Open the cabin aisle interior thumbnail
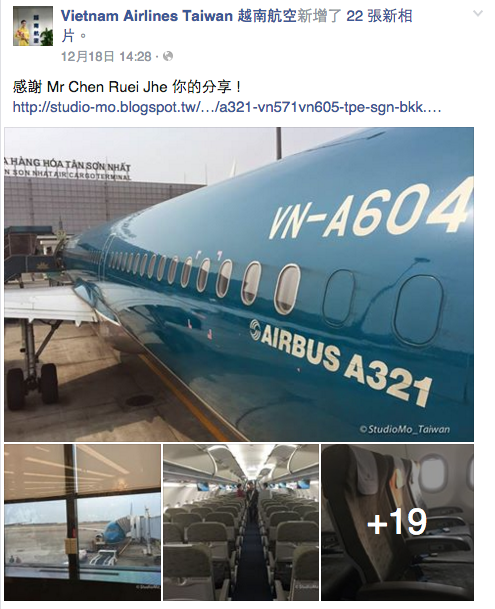Screen dimensions: 495x609 241,522
